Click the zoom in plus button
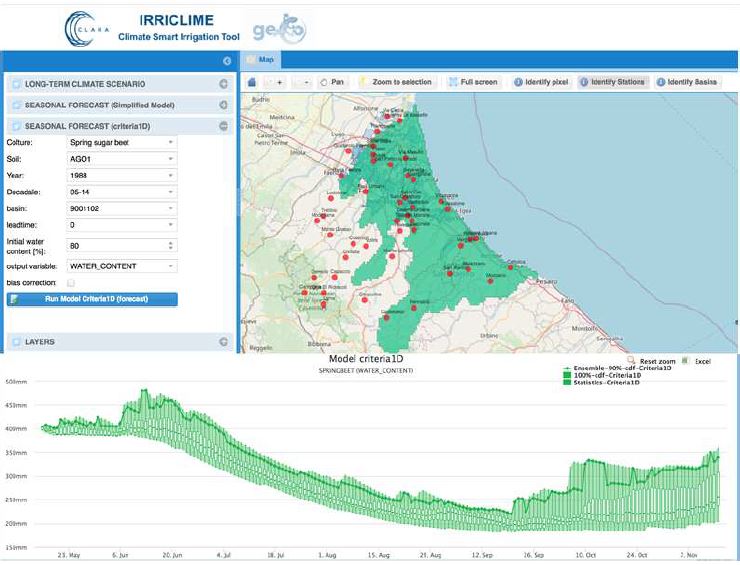 click(277, 82)
